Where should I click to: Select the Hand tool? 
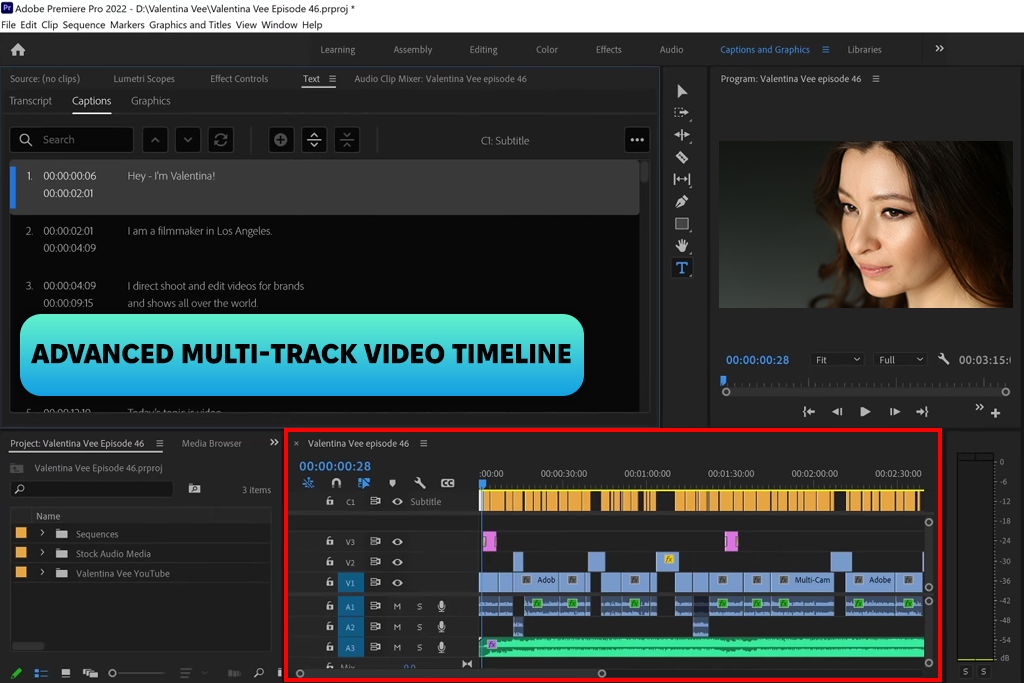(682, 246)
